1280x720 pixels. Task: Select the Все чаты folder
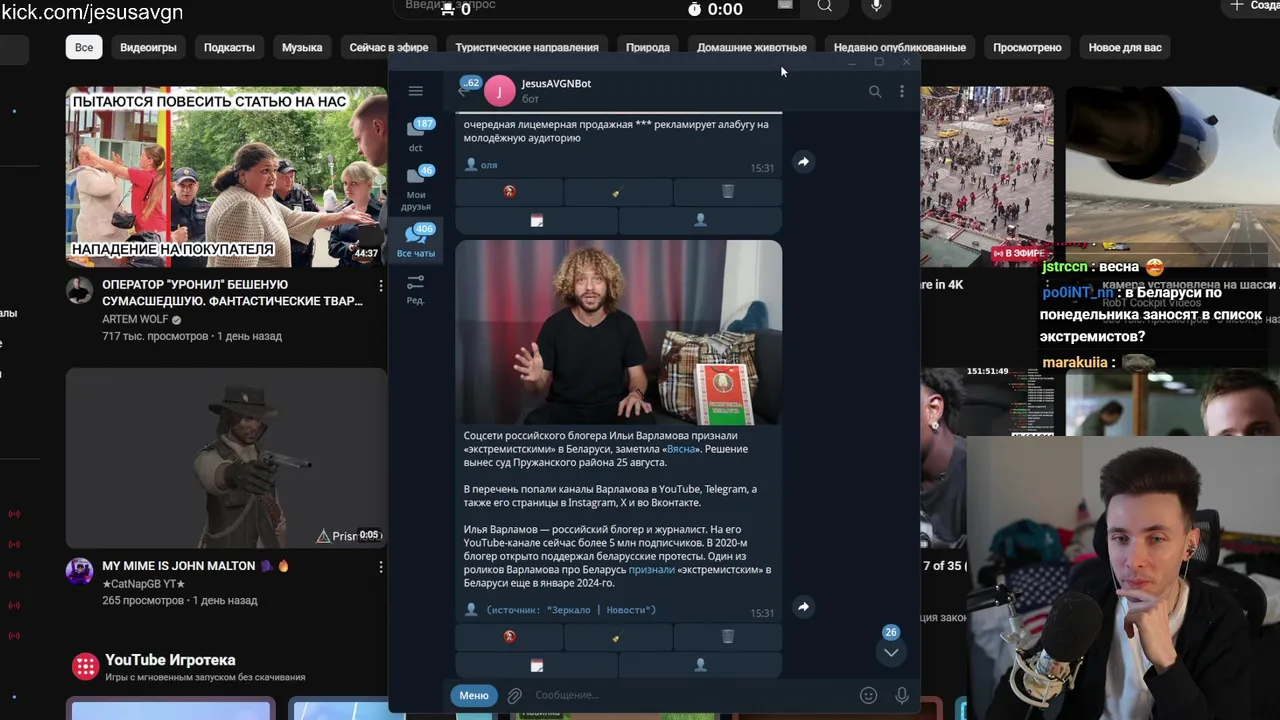click(x=416, y=240)
